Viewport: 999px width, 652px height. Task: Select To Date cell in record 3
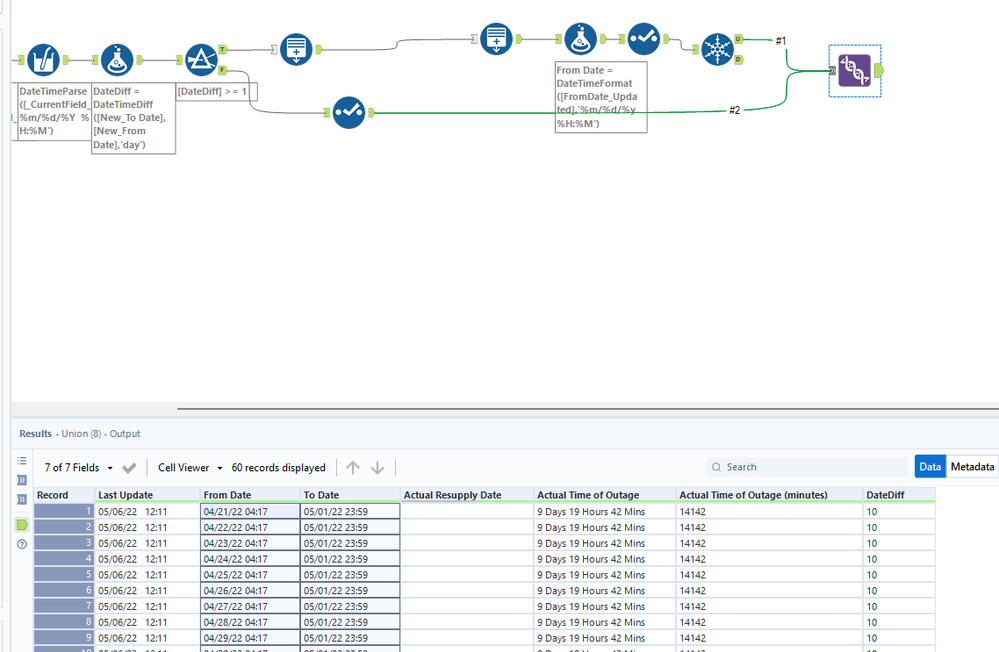350,543
